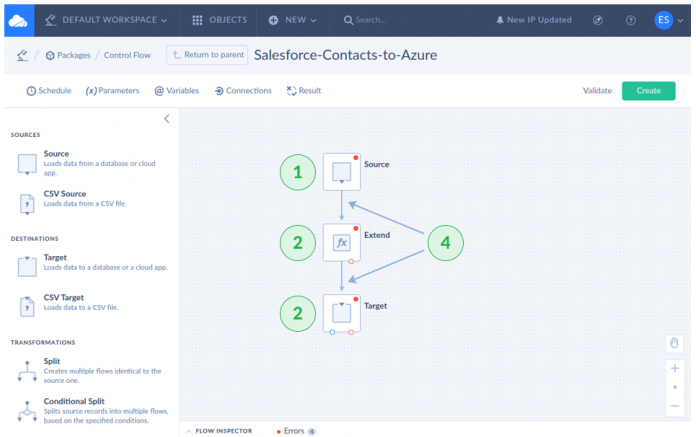Zoom out using the minus button
The image size is (696, 437).
(675, 404)
